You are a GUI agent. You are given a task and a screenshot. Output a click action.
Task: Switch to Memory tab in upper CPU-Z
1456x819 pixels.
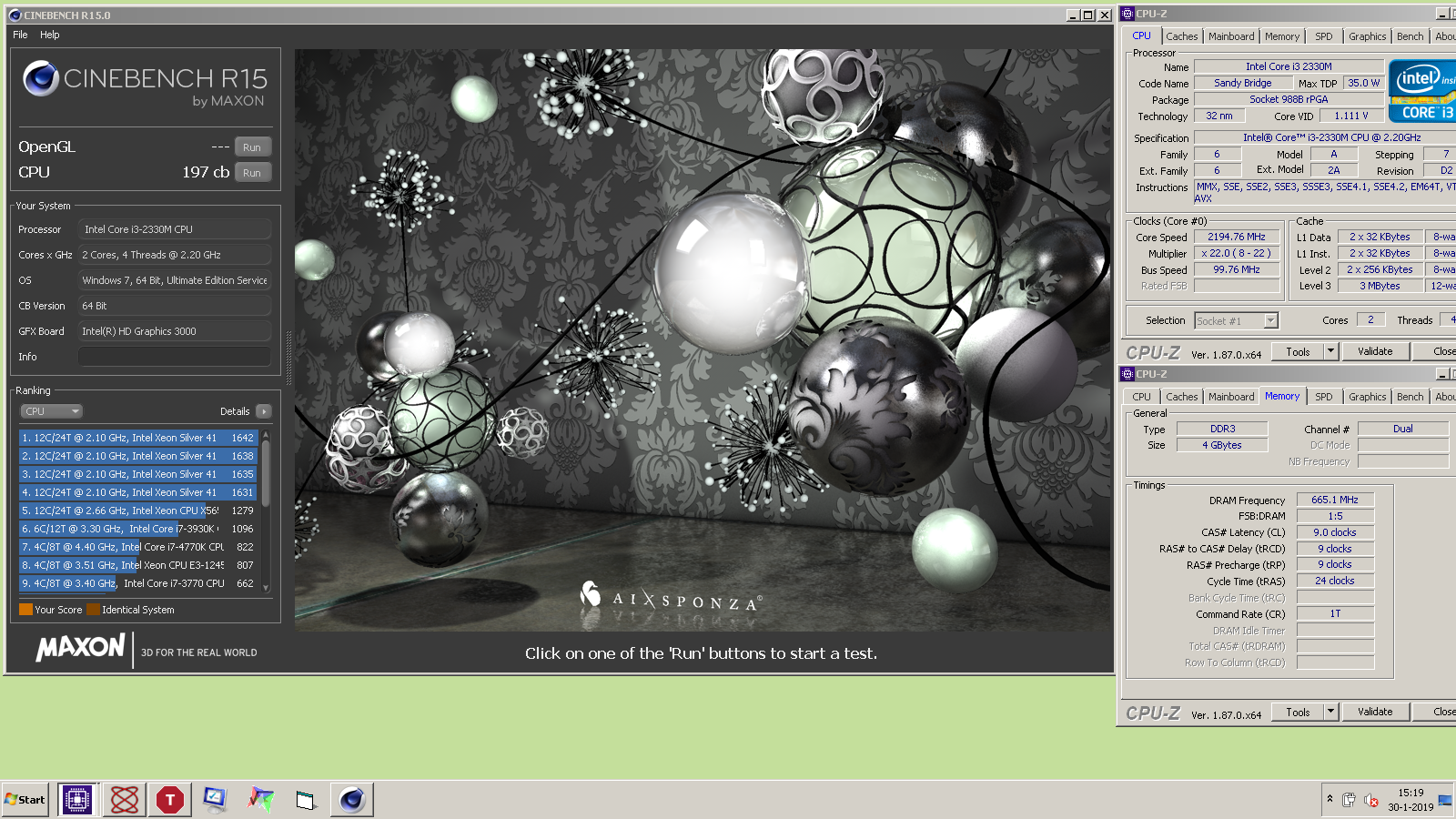(x=1281, y=36)
